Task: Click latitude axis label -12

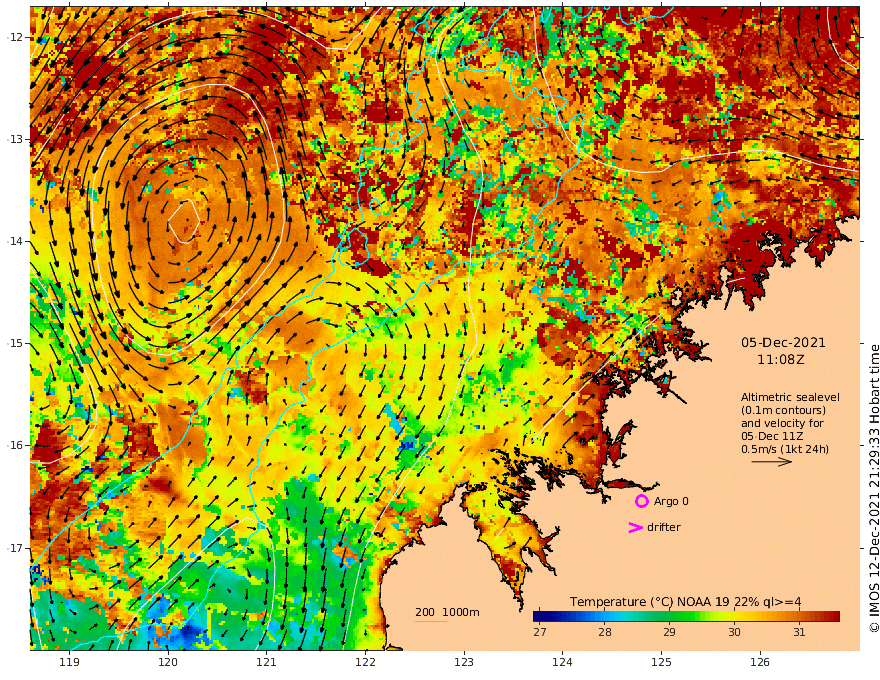Action: (16, 37)
